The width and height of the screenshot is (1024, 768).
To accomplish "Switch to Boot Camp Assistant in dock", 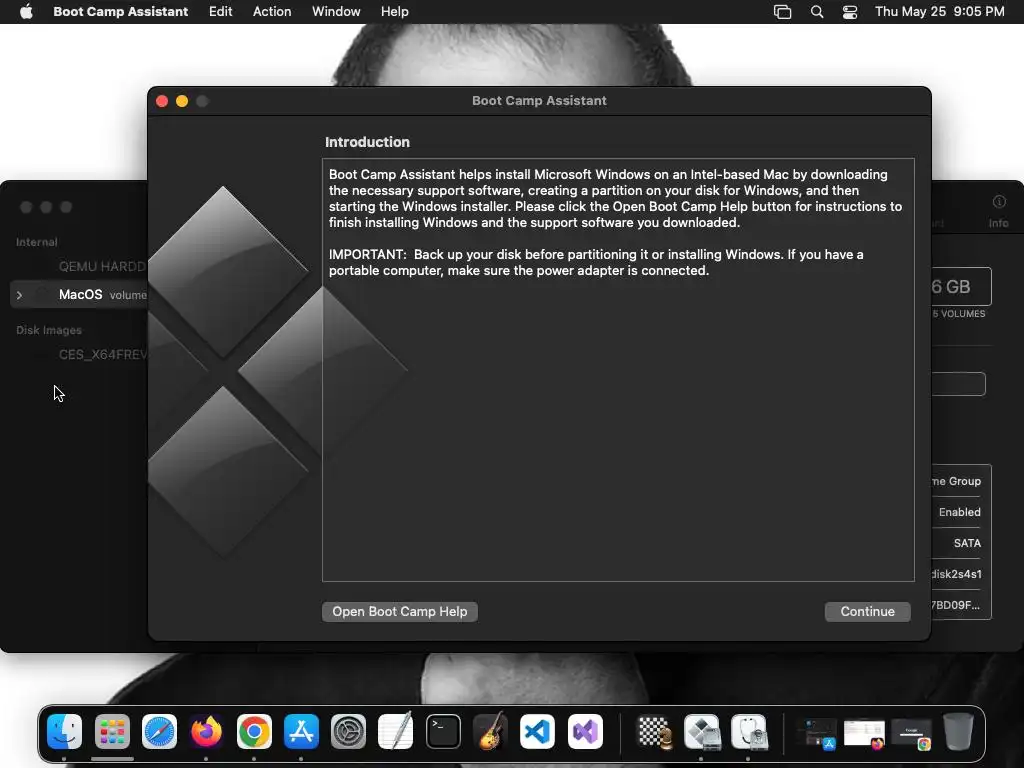I will tap(702, 731).
